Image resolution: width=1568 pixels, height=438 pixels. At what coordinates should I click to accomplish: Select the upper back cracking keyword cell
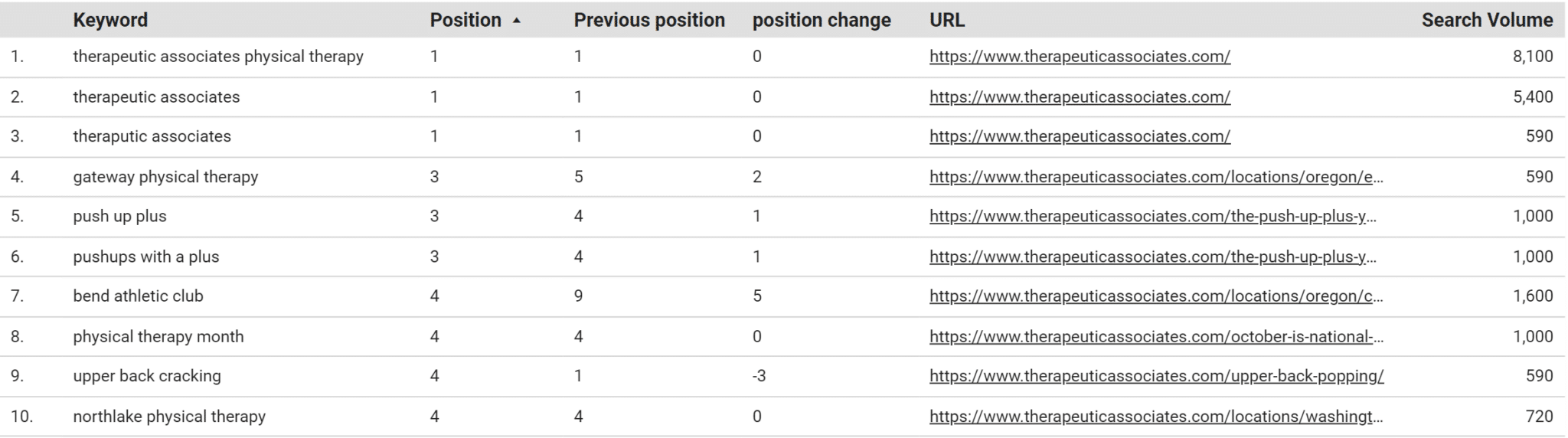pyautogui.click(x=147, y=376)
